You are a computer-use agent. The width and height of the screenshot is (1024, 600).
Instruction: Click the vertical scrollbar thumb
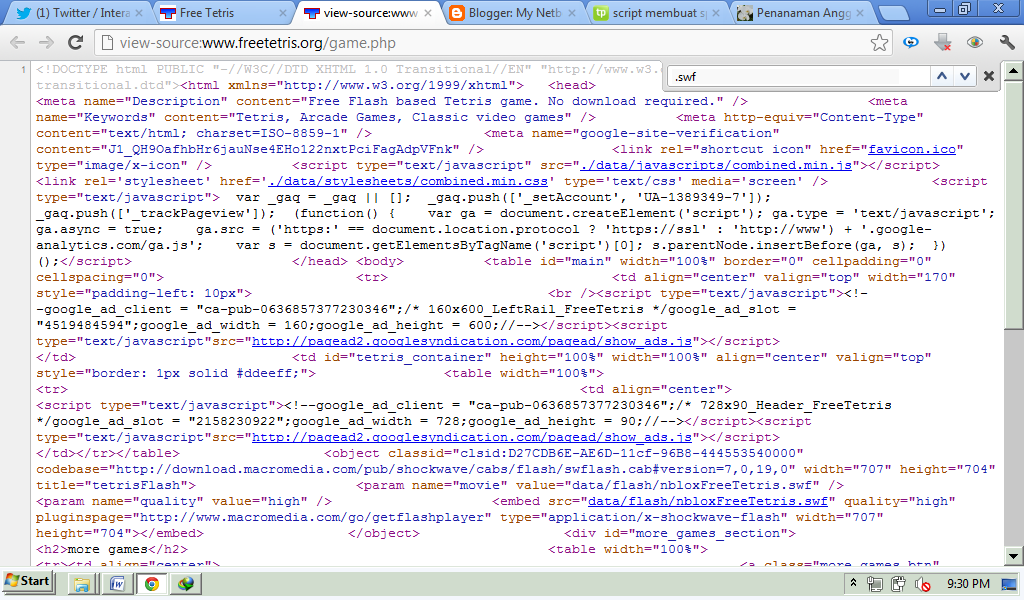[1013, 204]
